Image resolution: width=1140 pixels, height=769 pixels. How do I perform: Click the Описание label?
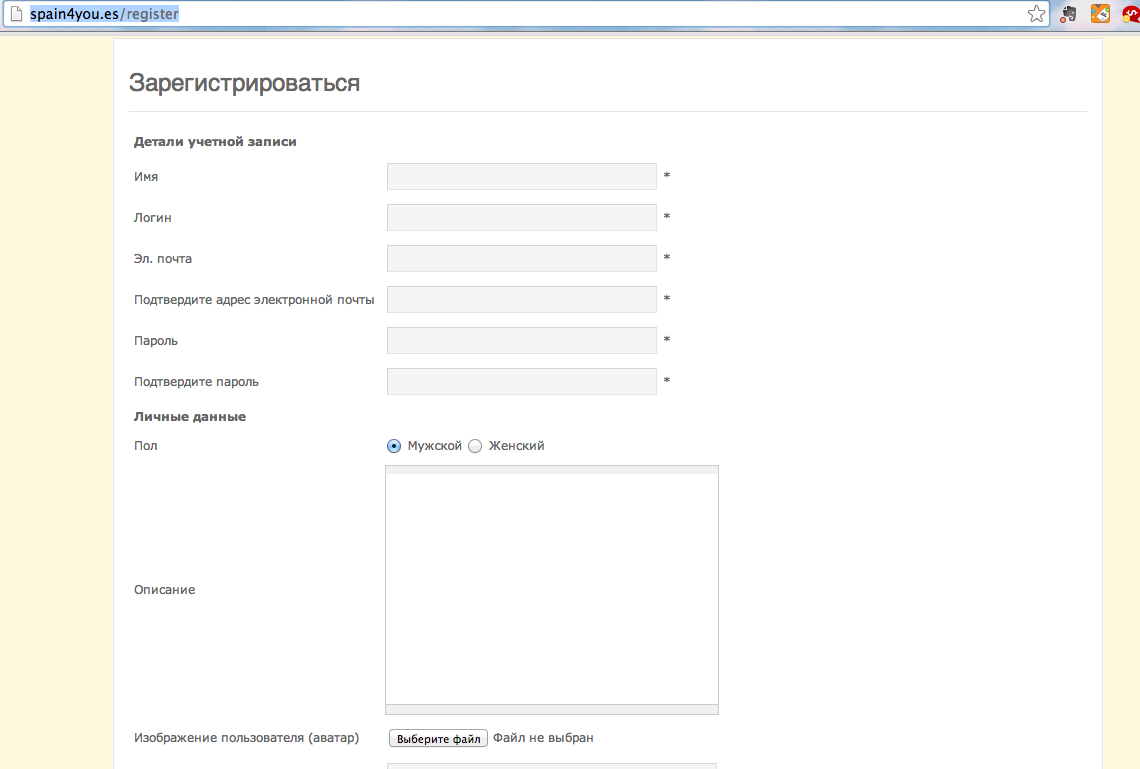click(x=164, y=589)
